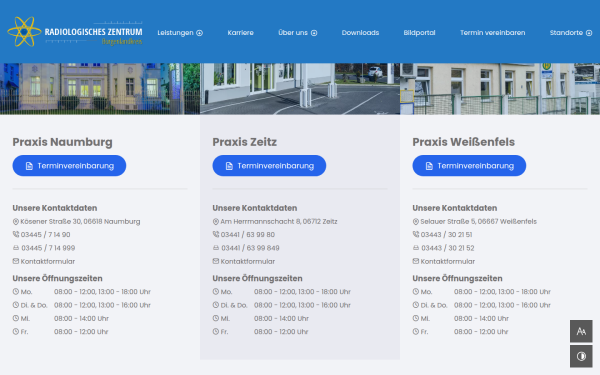
Task: Click the envelope icon in the Naumburg column
Action: coord(16,261)
